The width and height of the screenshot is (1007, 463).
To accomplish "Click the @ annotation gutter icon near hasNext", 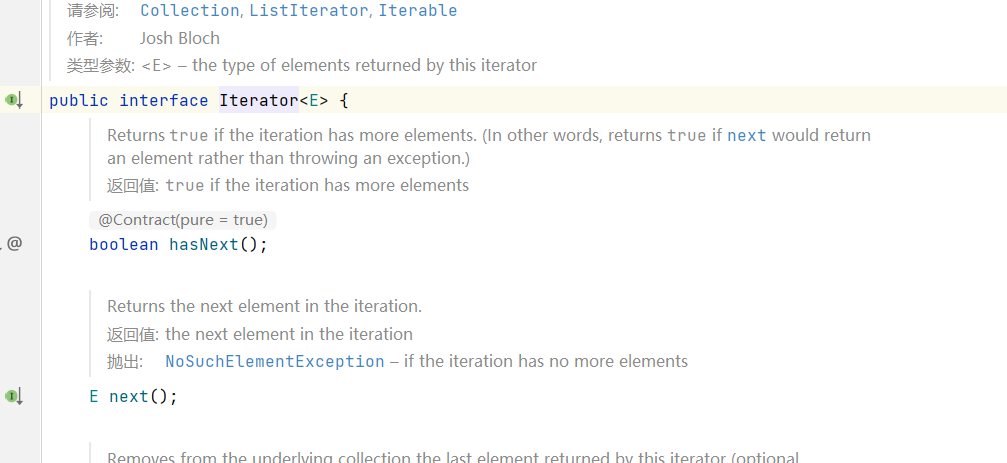I will click(14, 244).
